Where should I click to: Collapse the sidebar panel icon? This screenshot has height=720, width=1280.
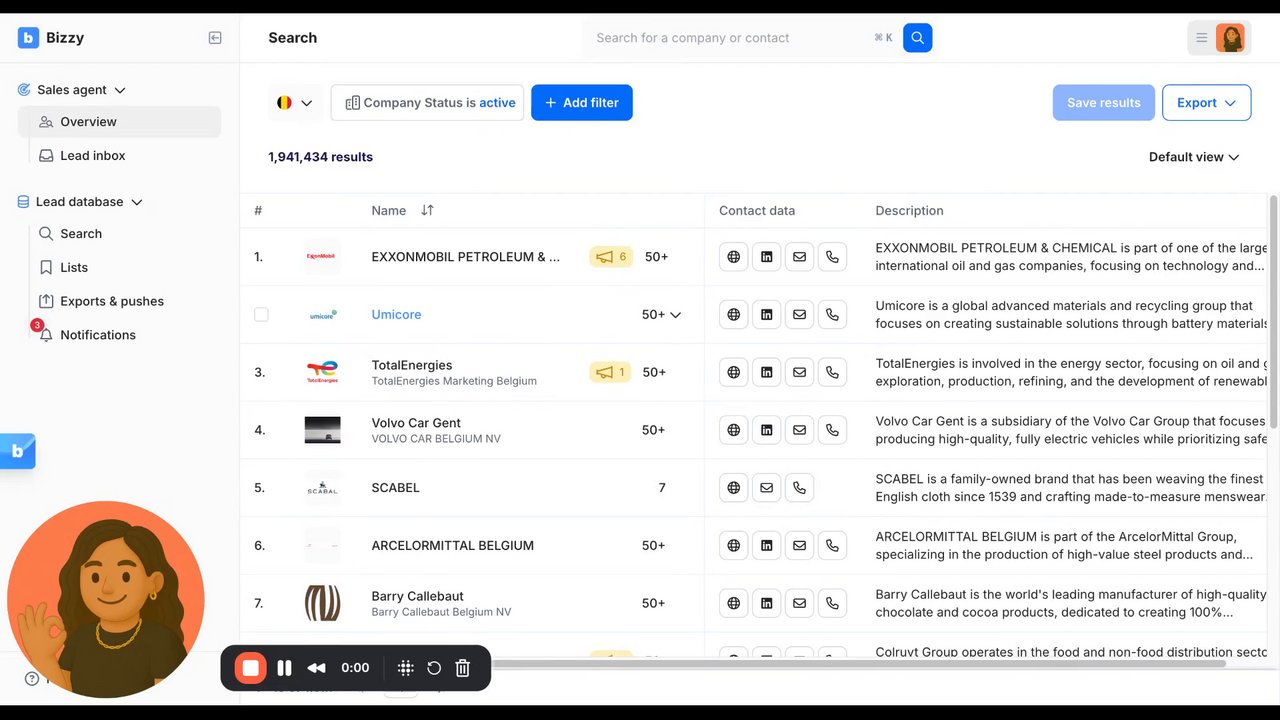coord(215,38)
